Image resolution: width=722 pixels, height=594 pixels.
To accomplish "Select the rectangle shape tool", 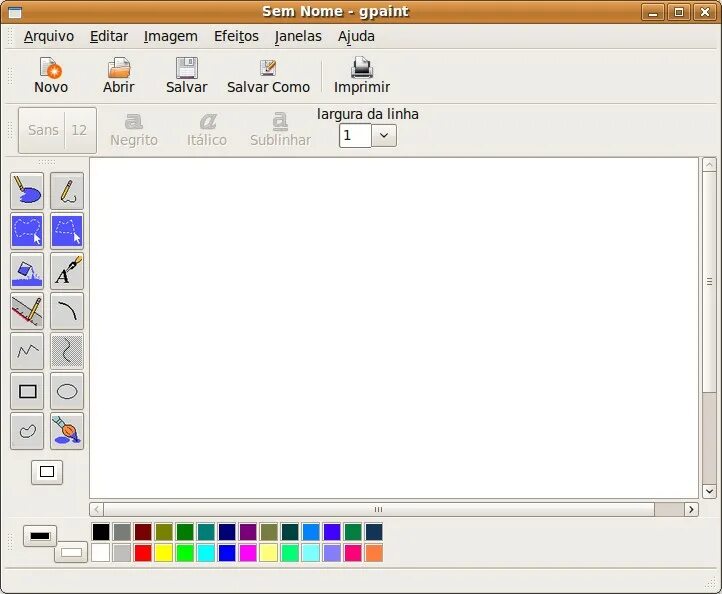I will pos(27,391).
